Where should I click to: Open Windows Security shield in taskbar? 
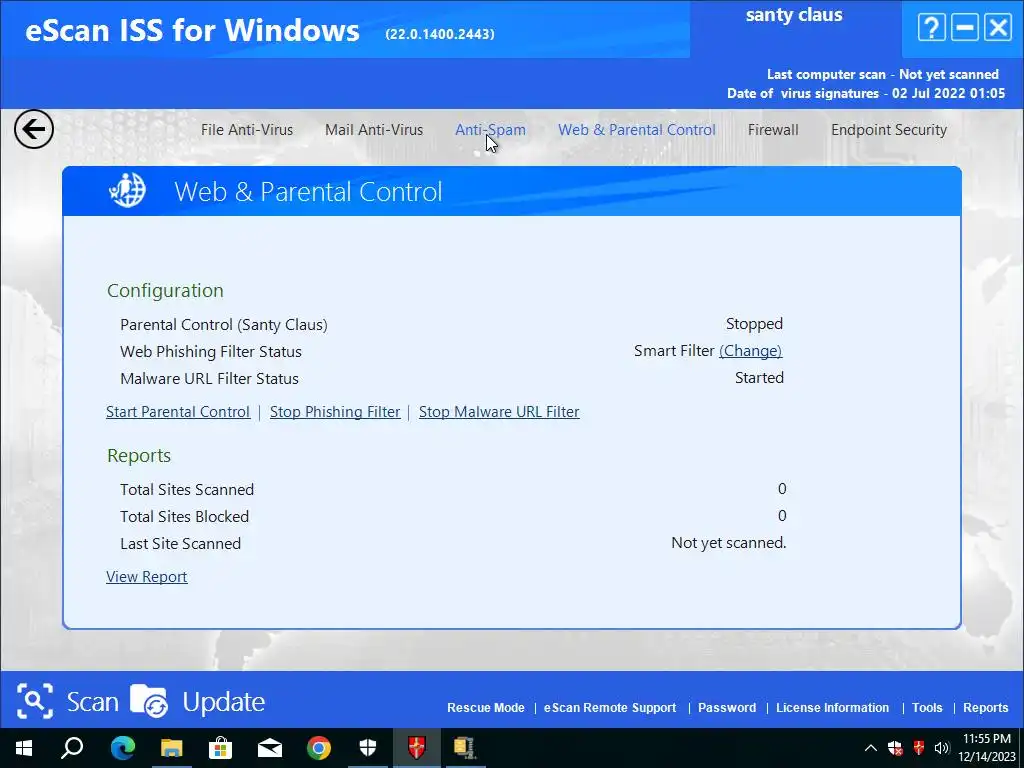368,748
